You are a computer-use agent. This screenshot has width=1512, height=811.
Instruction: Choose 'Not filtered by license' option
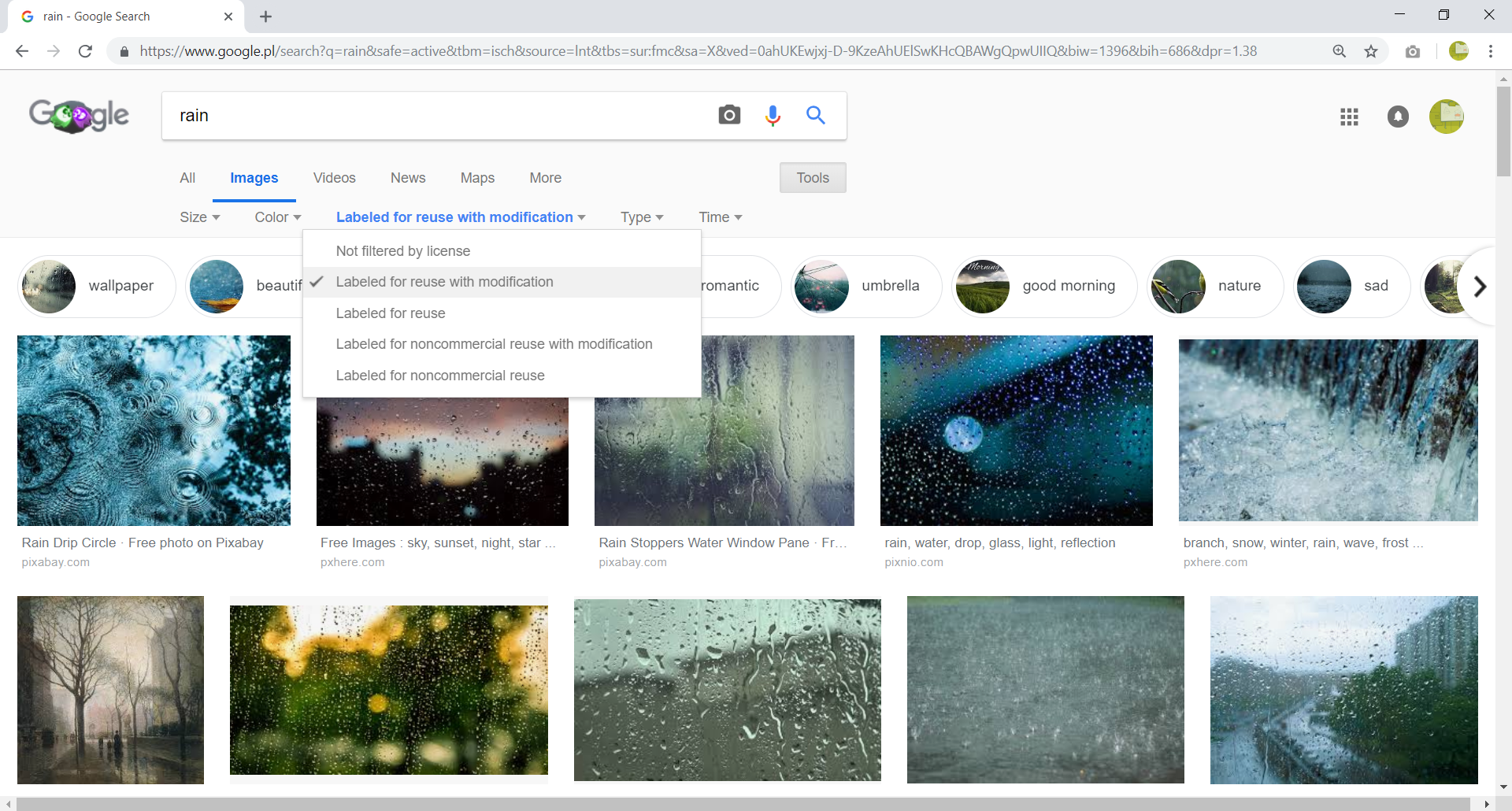click(x=403, y=250)
